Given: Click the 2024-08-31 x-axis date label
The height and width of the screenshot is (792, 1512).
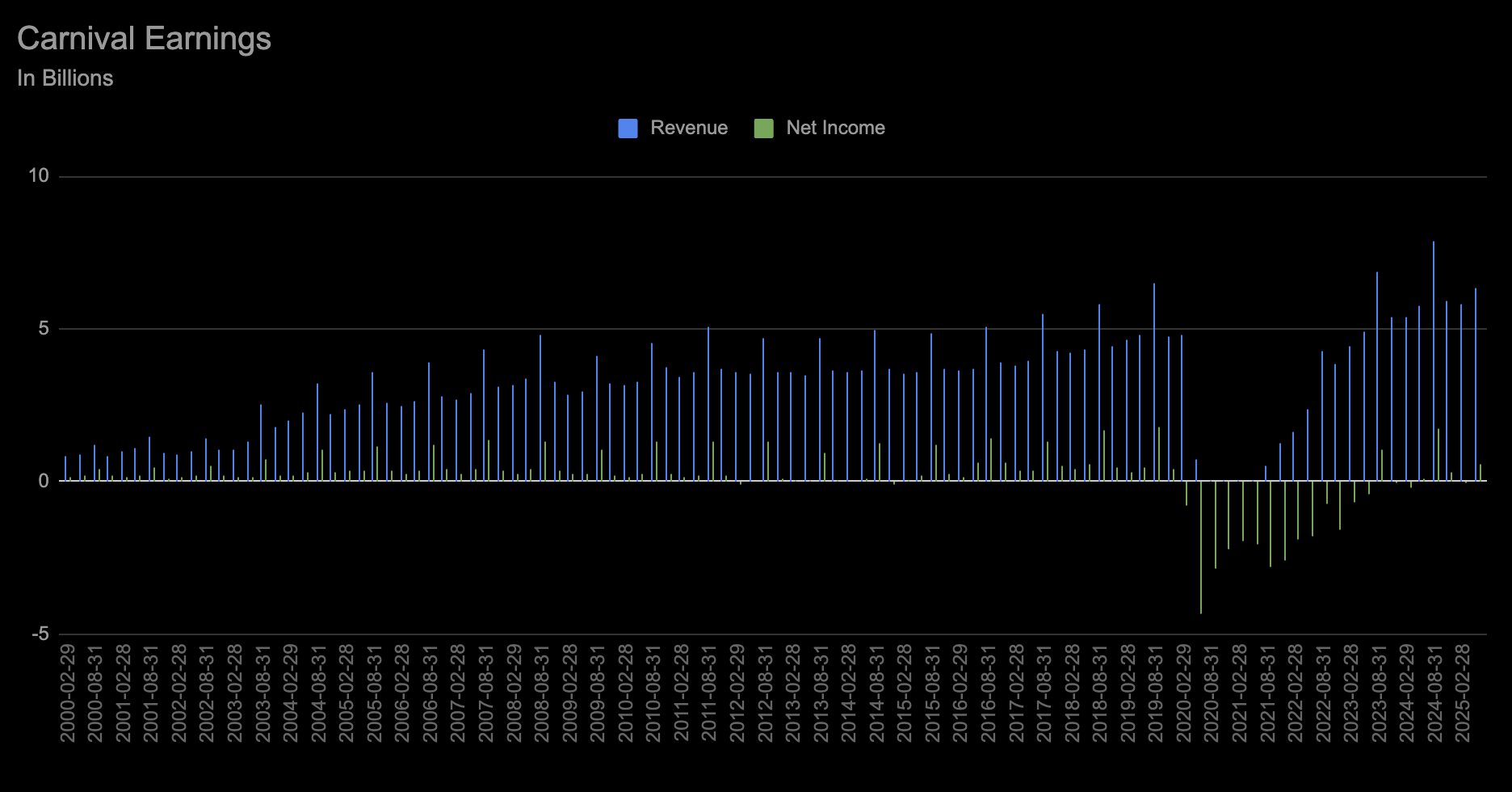Looking at the screenshot, I should [x=1434, y=693].
